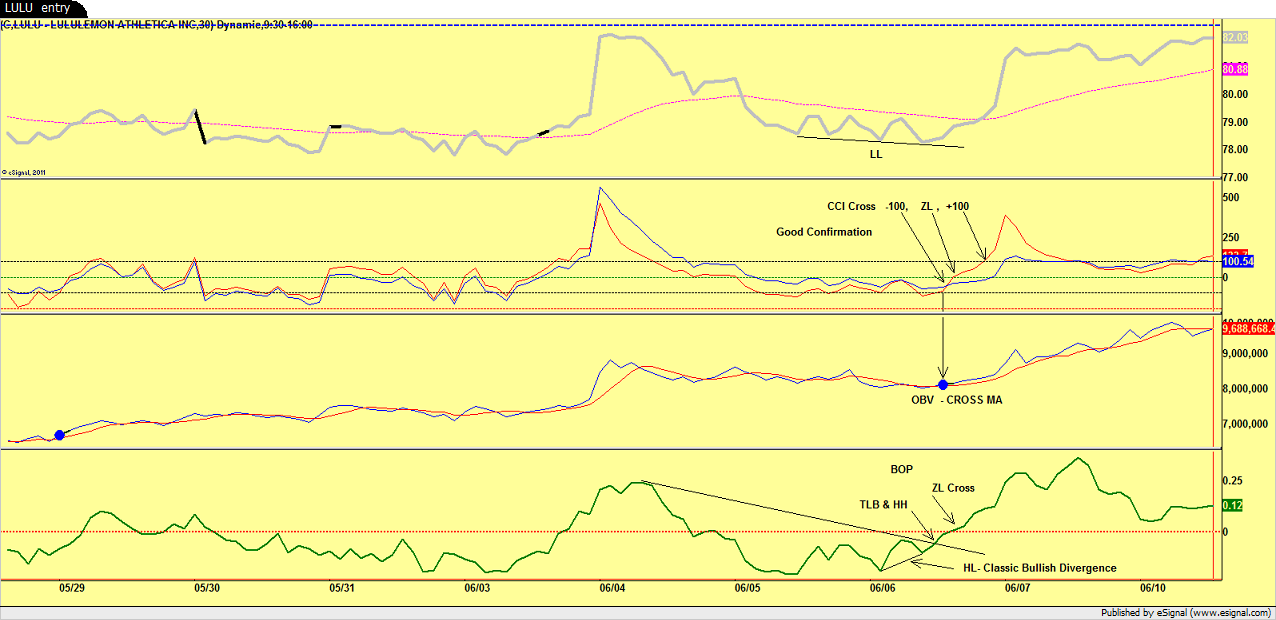The height and width of the screenshot is (620, 1276).
Task: Click the 77.00 price axis value
Action: click(1236, 176)
